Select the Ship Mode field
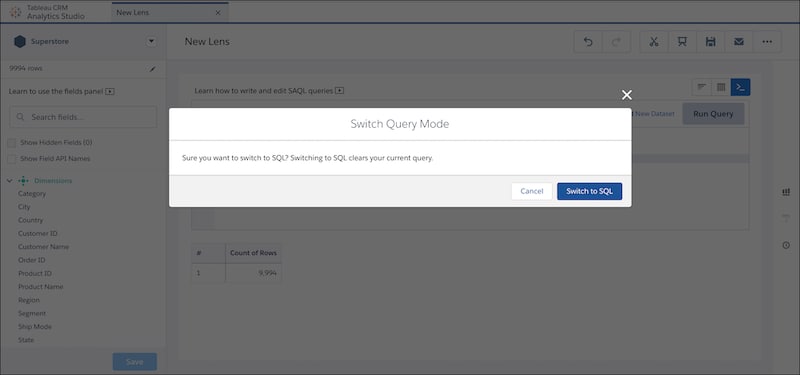Image resolution: width=800 pixels, height=375 pixels. 35,327
